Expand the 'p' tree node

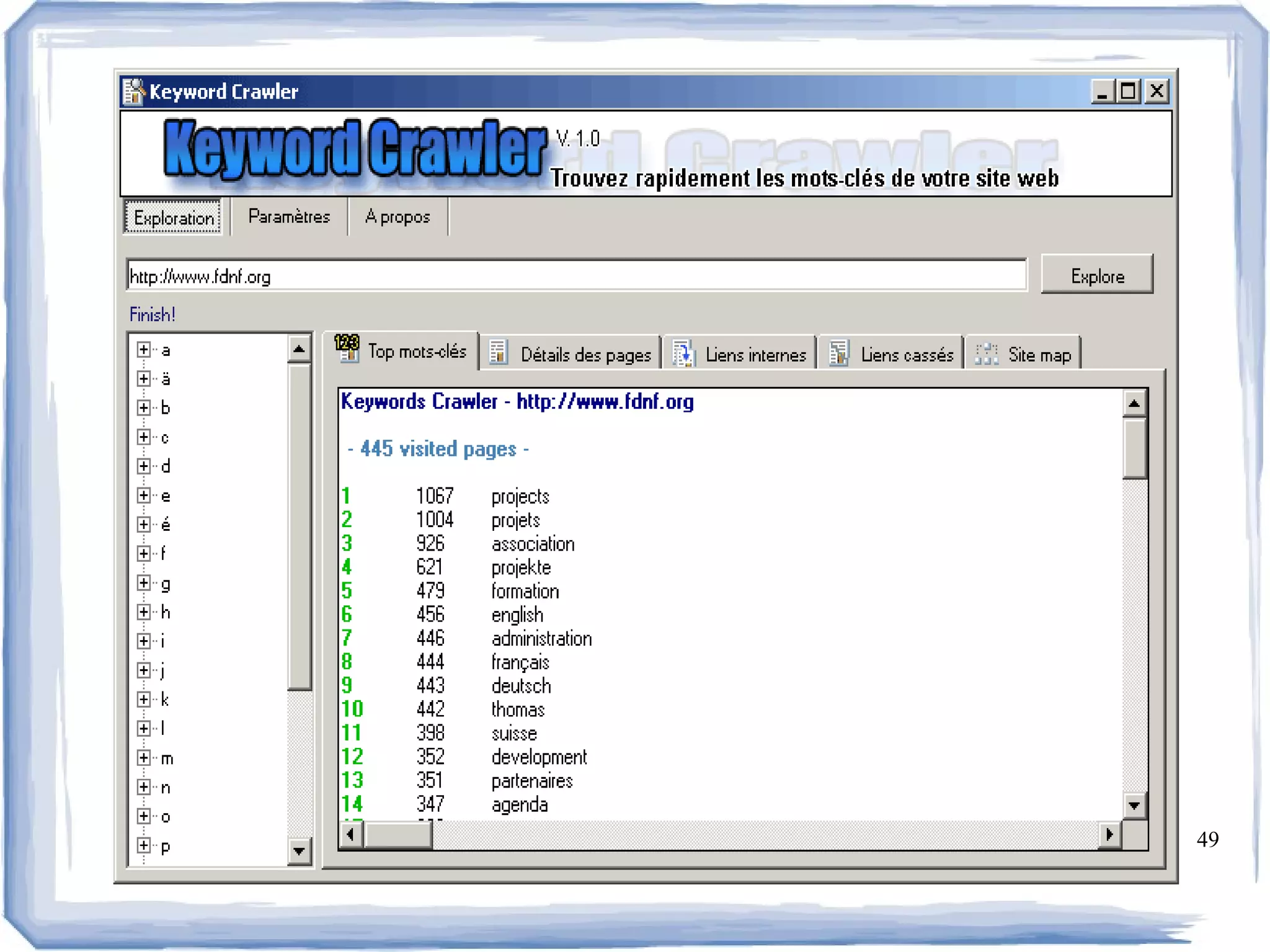143,845
